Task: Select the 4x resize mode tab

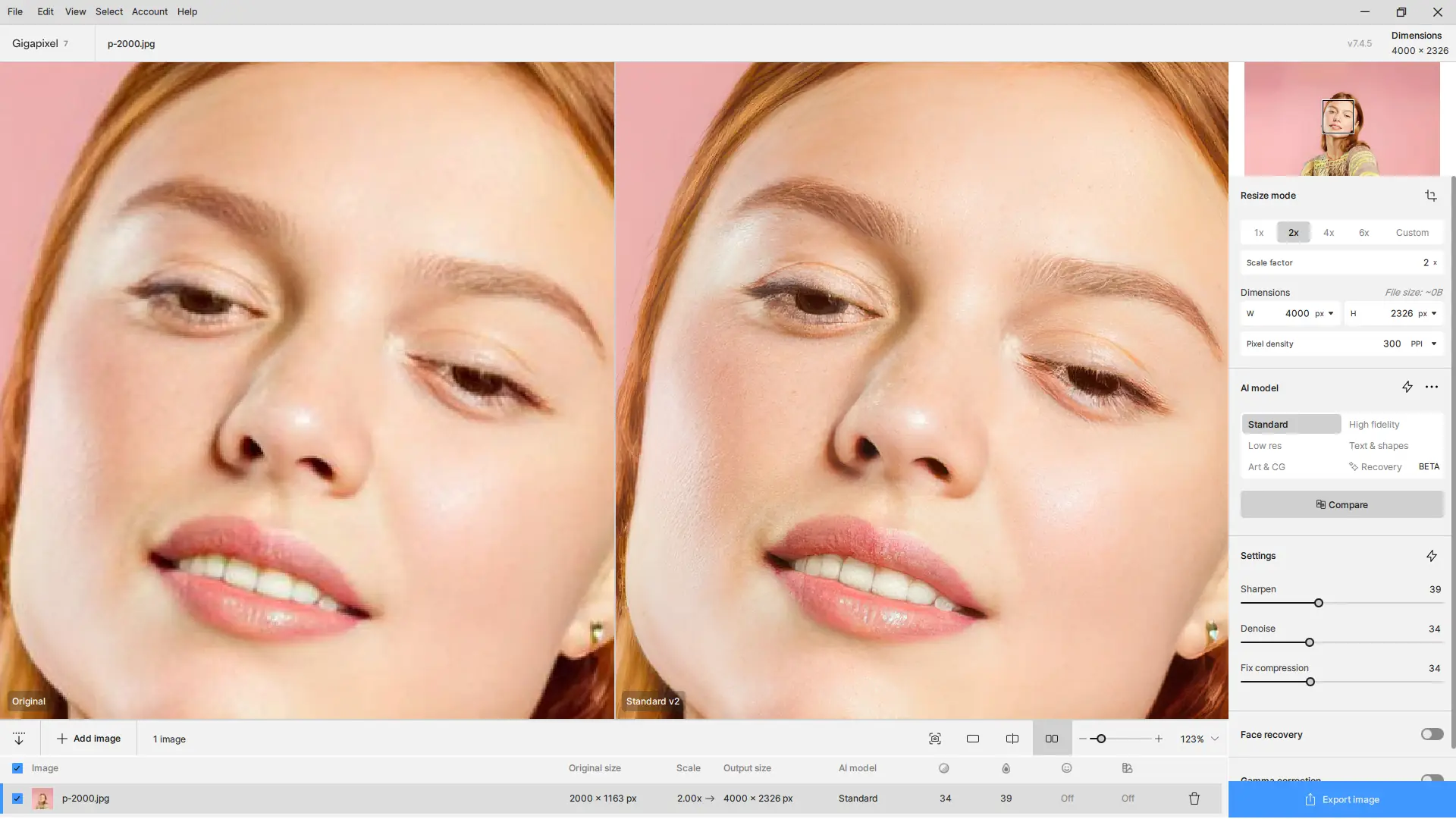Action: coord(1328,233)
